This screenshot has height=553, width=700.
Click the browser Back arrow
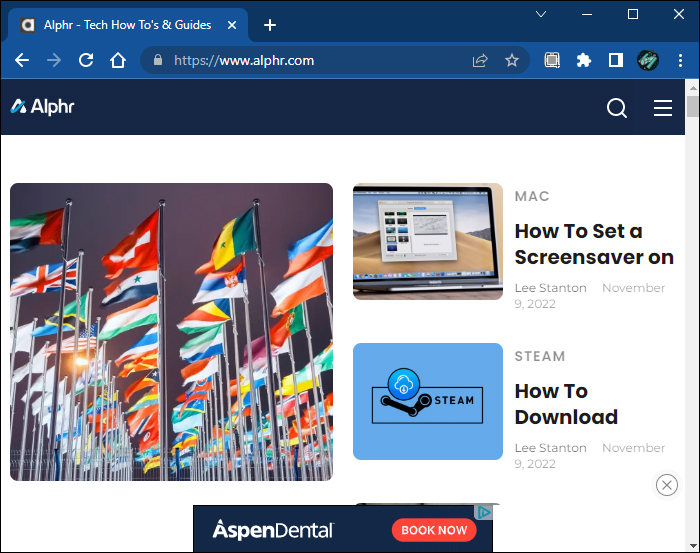coord(22,60)
